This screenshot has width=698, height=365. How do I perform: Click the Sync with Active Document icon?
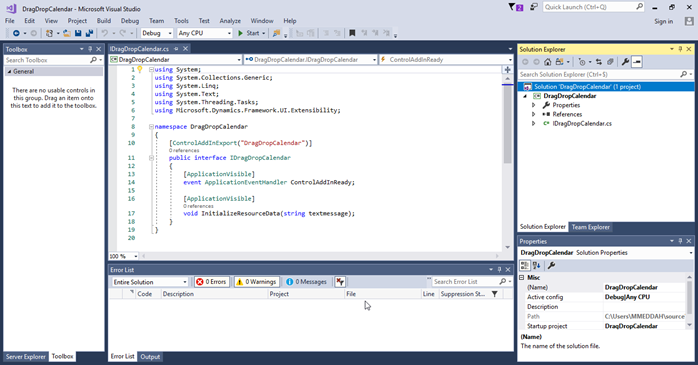[x=599, y=62]
